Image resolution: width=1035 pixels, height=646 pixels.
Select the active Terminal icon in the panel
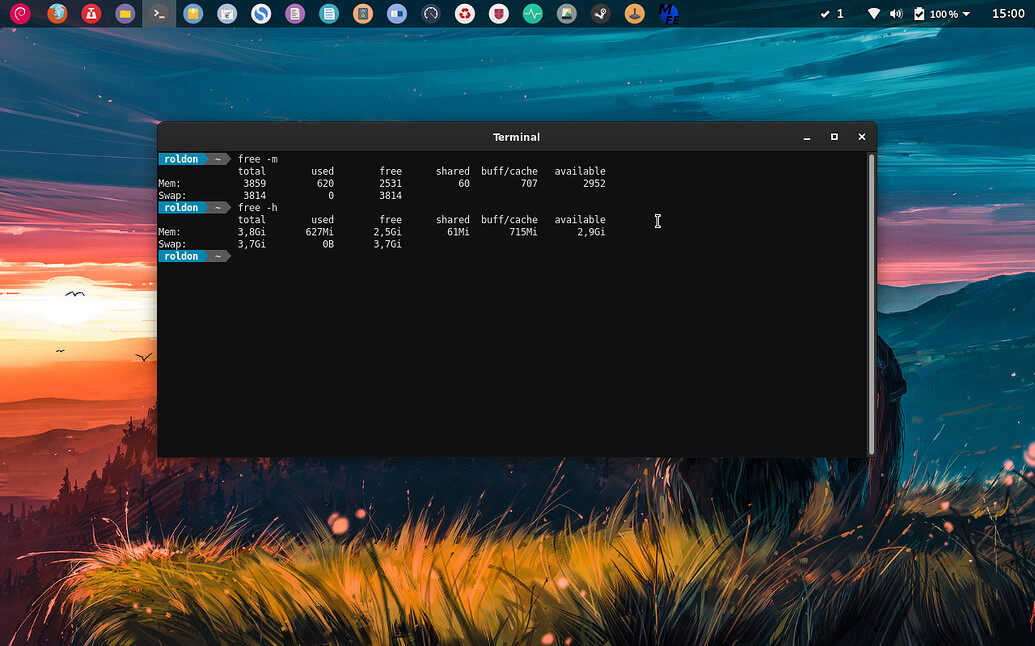click(159, 14)
